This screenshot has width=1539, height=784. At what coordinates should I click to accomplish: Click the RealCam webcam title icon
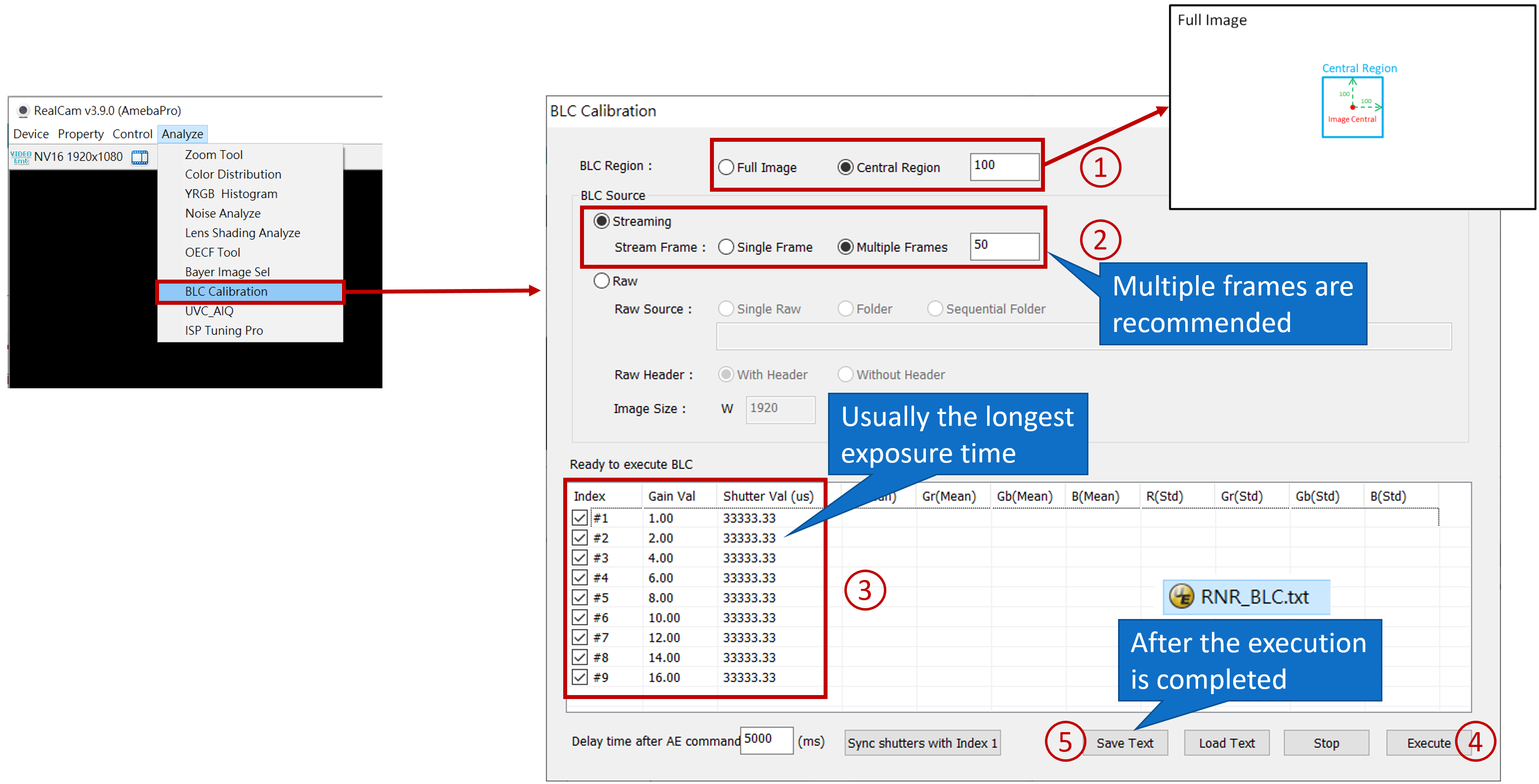23,111
